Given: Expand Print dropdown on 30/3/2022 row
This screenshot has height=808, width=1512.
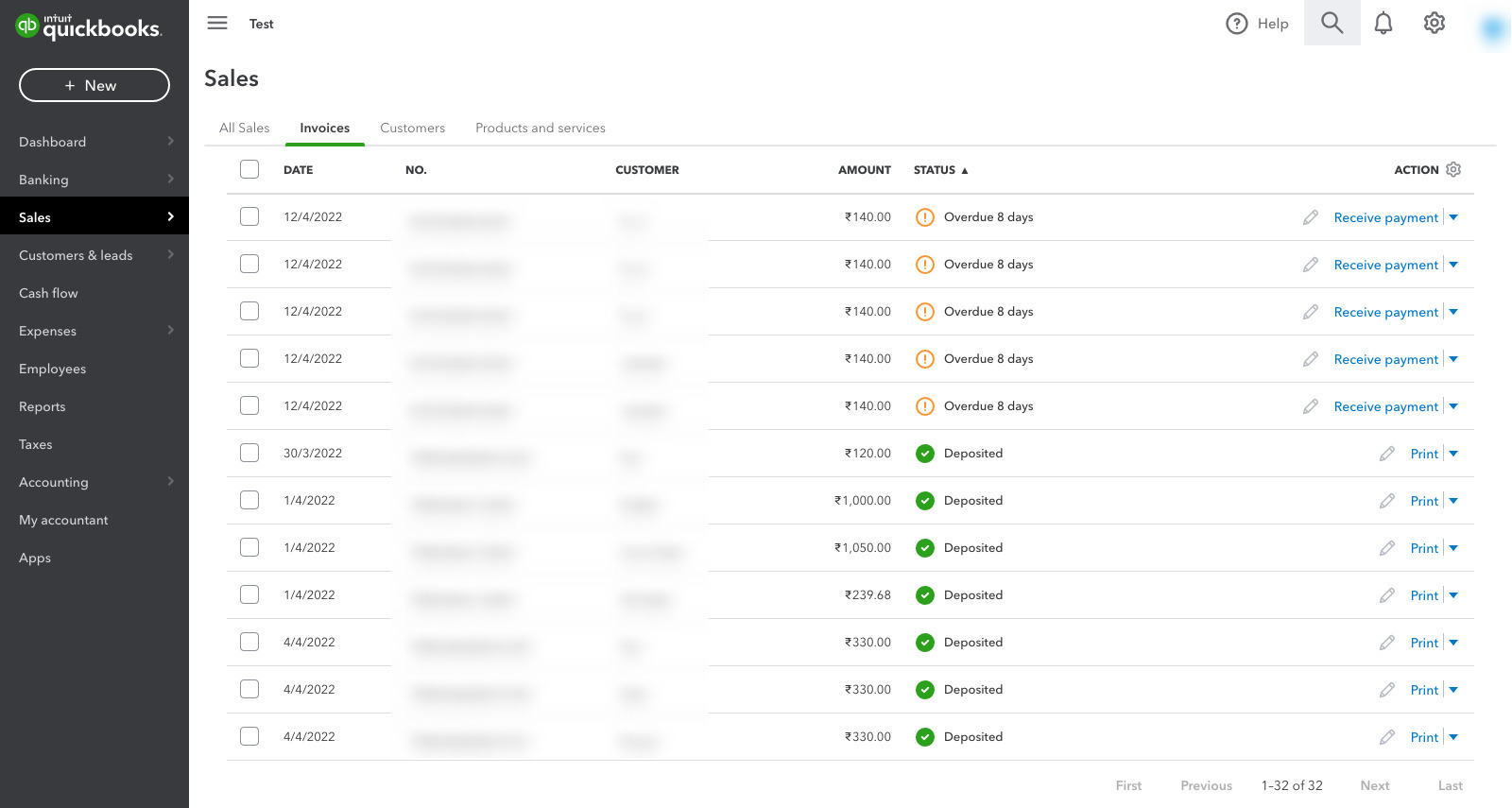Looking at the screenshot, I should coord(1453,454).
